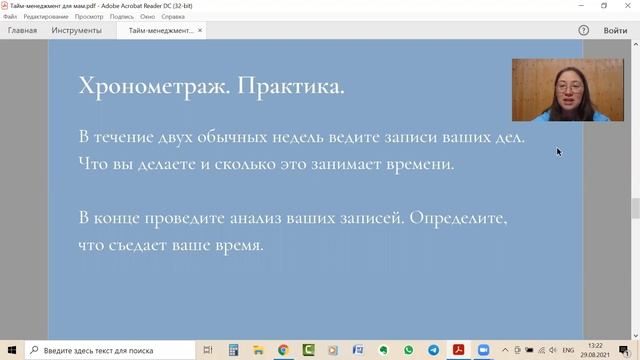Switch to the Главная tab
Image resolution: width=640 pixels, height=360 pixels.
click(22, 31)
